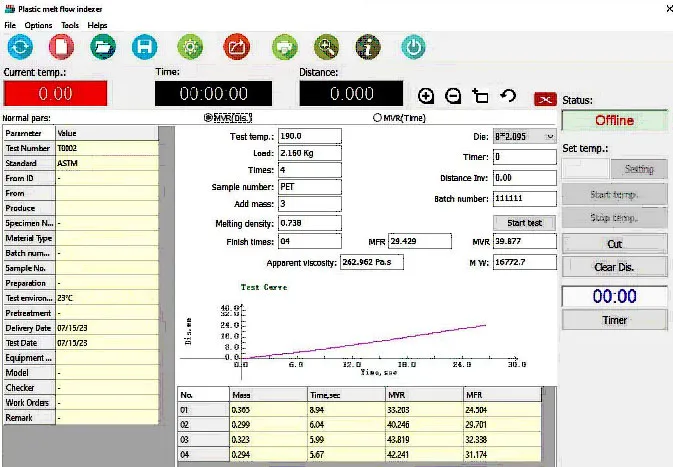Click the Timer field on the Die side
The image size is (673, 467).
(x=525, y=157)
